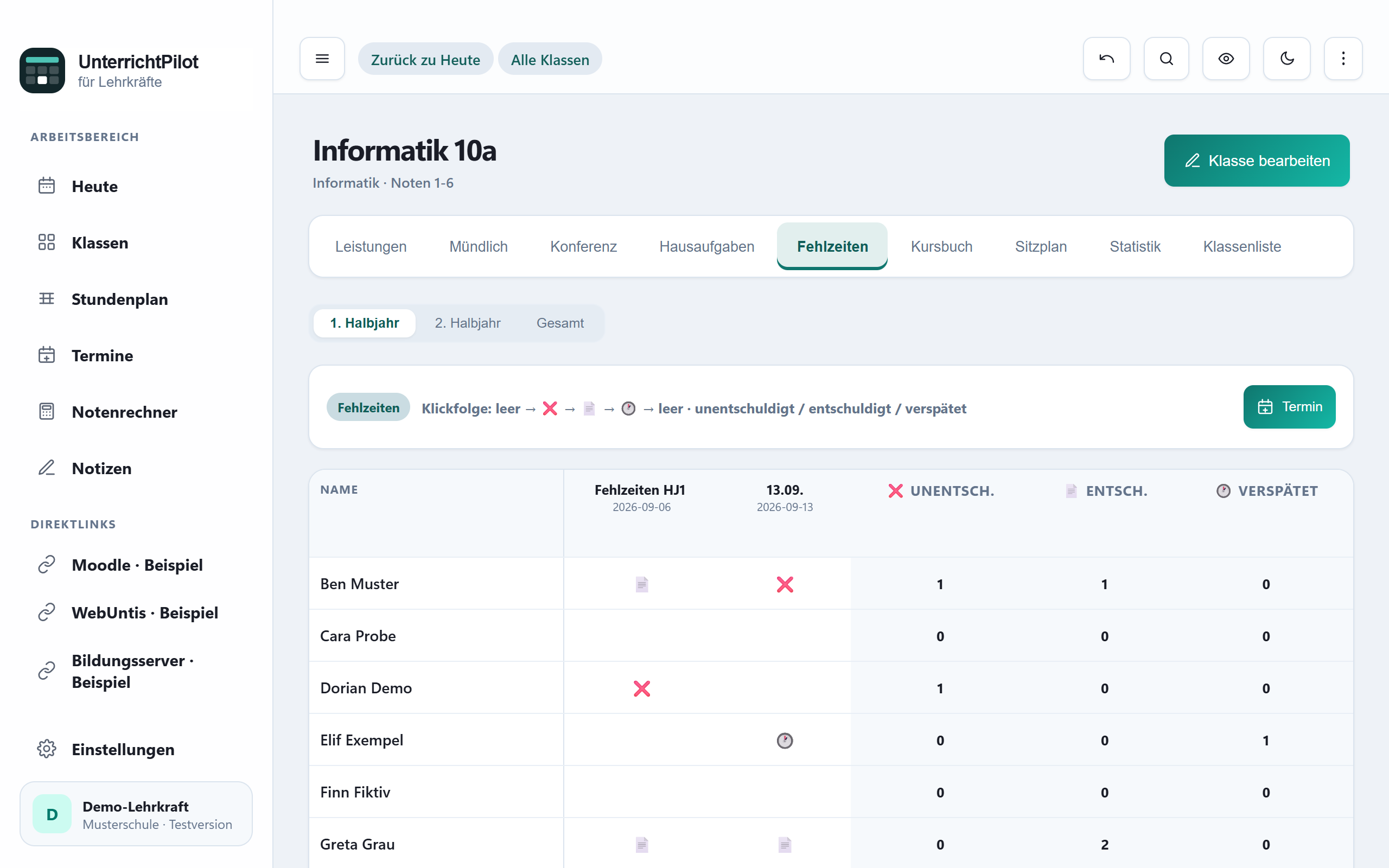Image resolution: width=1389 pixels, height=868 pixels.
Task: Open Klassen in sidebar
Action: (x=136, y=242)
